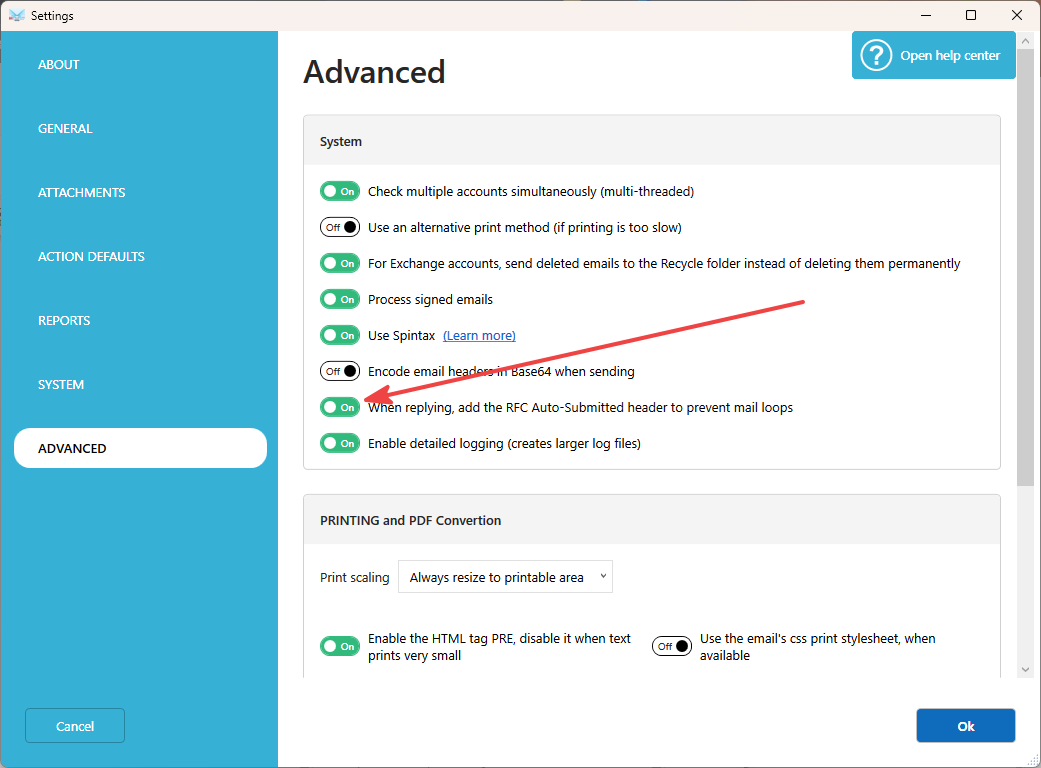
Task: Turn off Process signed emails
Action: click(340, 299)
